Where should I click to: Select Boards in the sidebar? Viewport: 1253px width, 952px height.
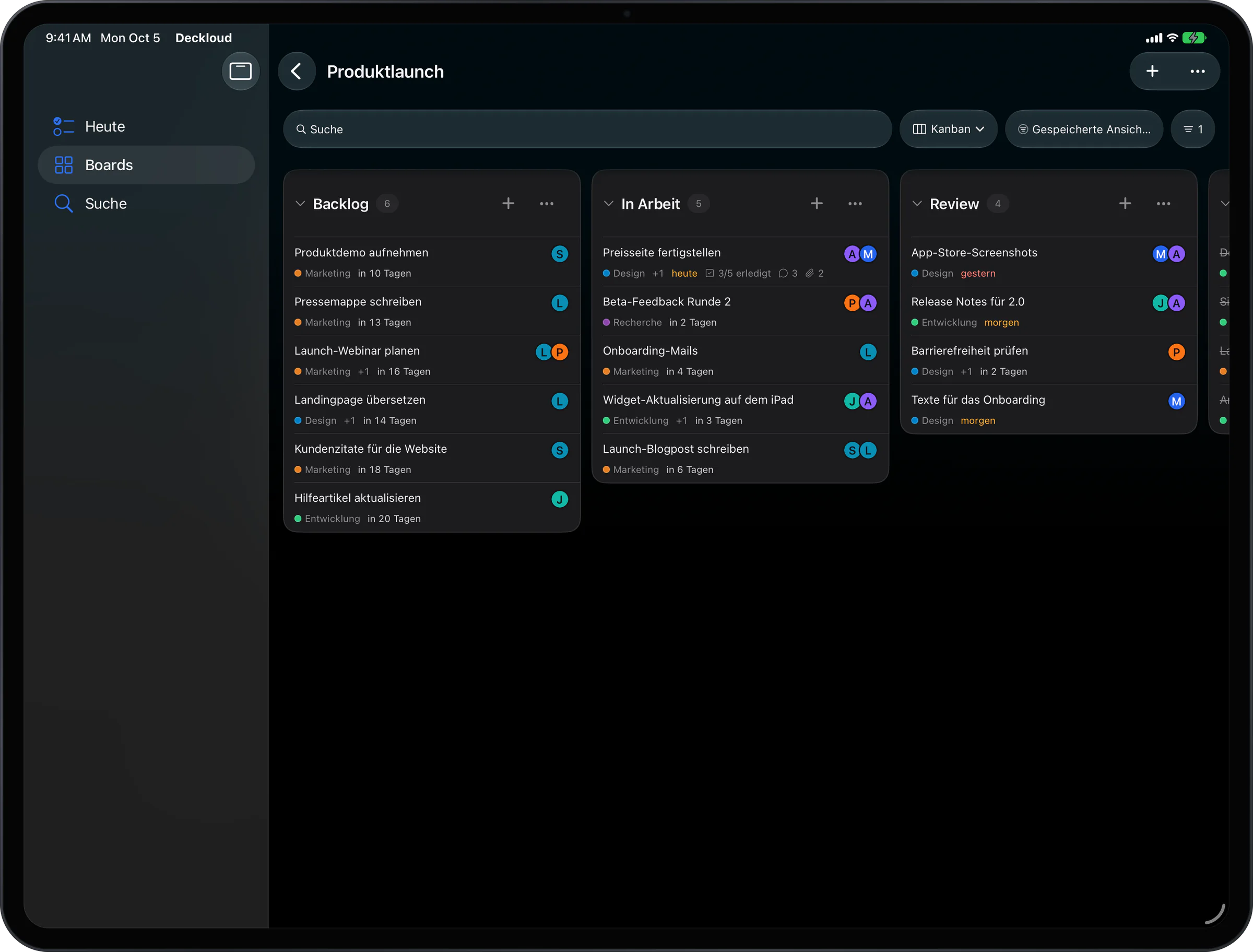coord(146,165)
